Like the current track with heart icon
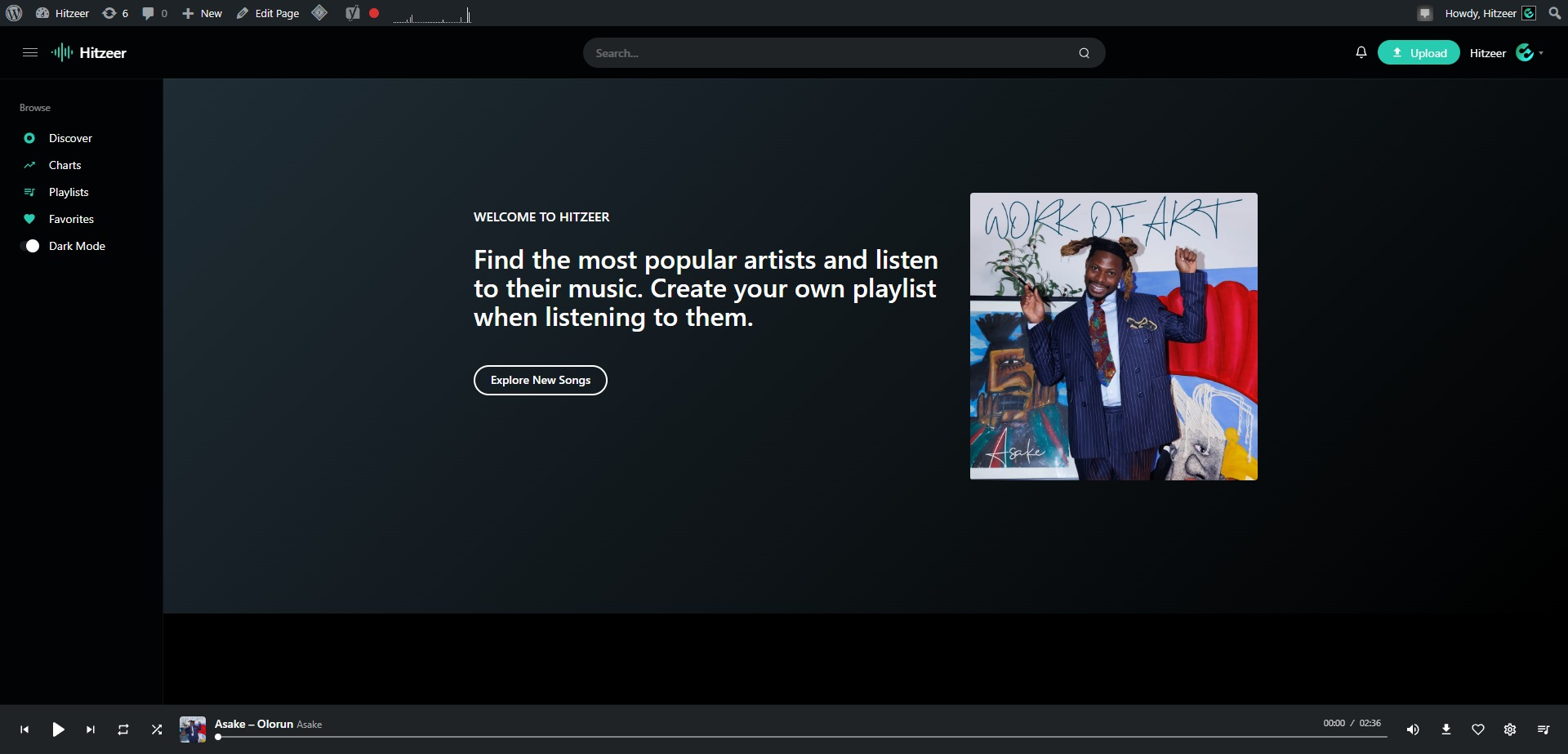The width and height of the screenshot is (1568, 754). (x=1478, y=729)
